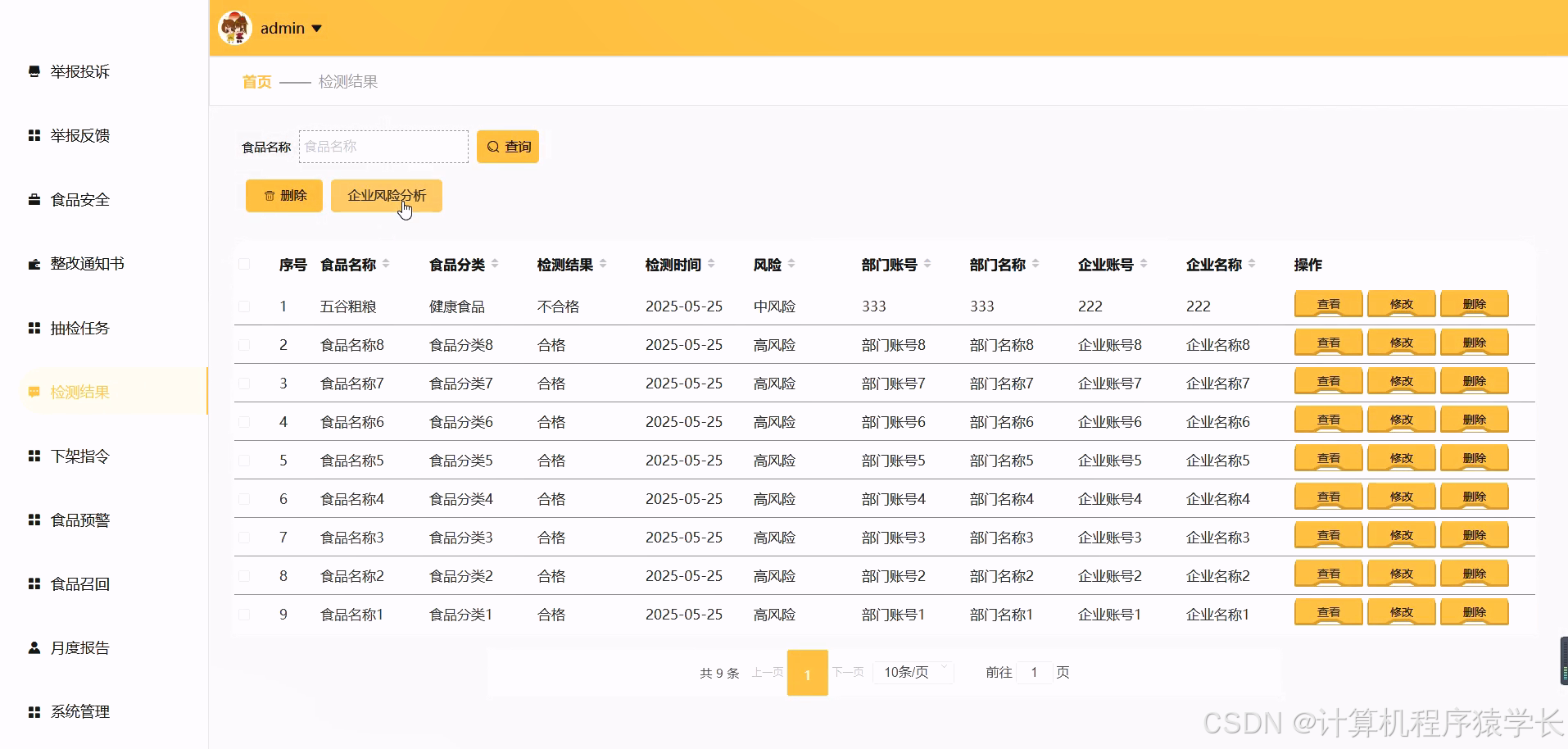
Task: Select the 食品安全 sidebar icon
Action: coord(33,199)
